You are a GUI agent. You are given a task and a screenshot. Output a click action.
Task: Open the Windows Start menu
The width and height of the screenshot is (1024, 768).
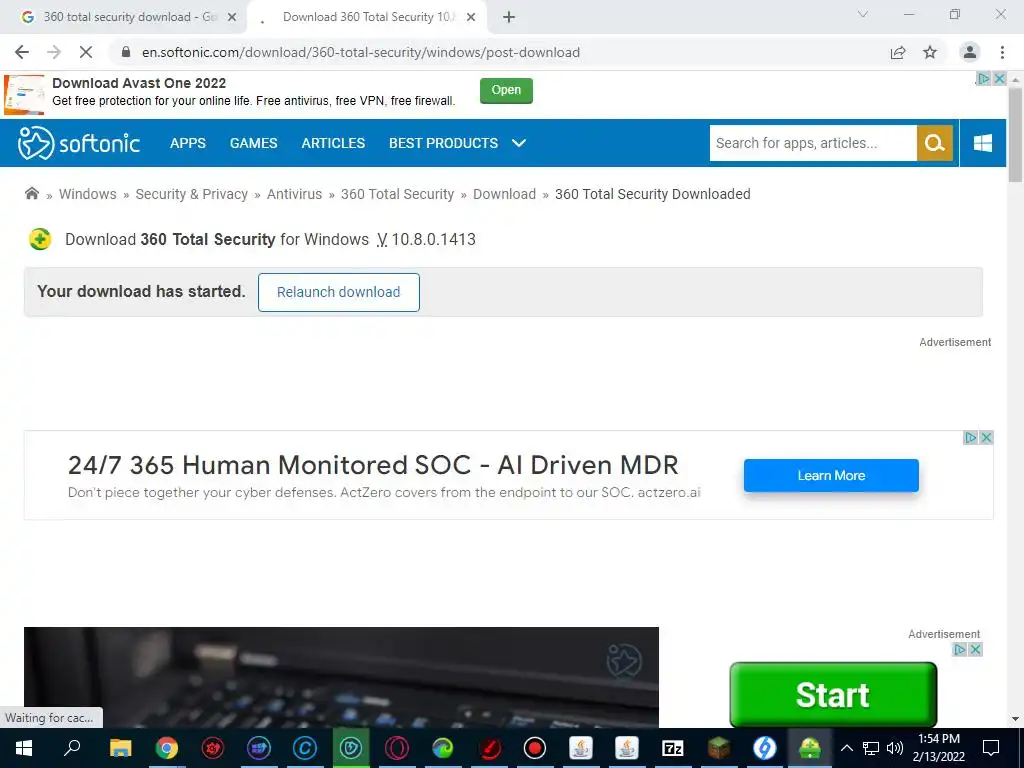[24, 748]
